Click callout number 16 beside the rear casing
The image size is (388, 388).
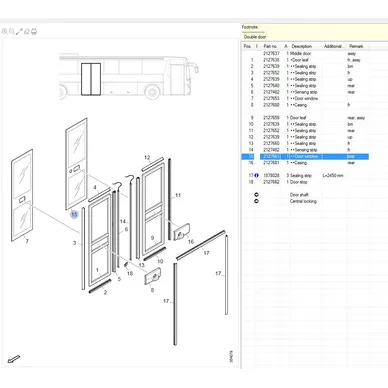pos(191,241)
